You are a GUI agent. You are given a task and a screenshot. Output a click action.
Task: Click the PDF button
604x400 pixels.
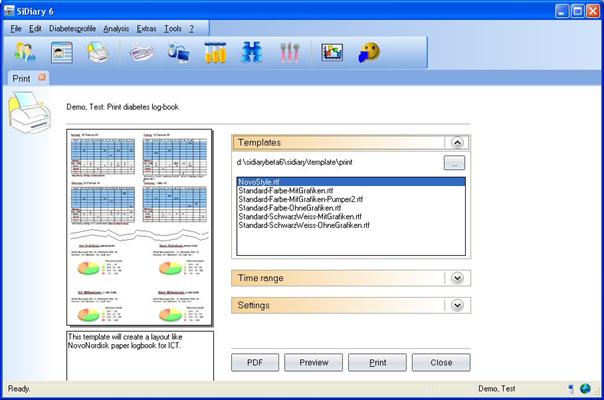point(255,362)
